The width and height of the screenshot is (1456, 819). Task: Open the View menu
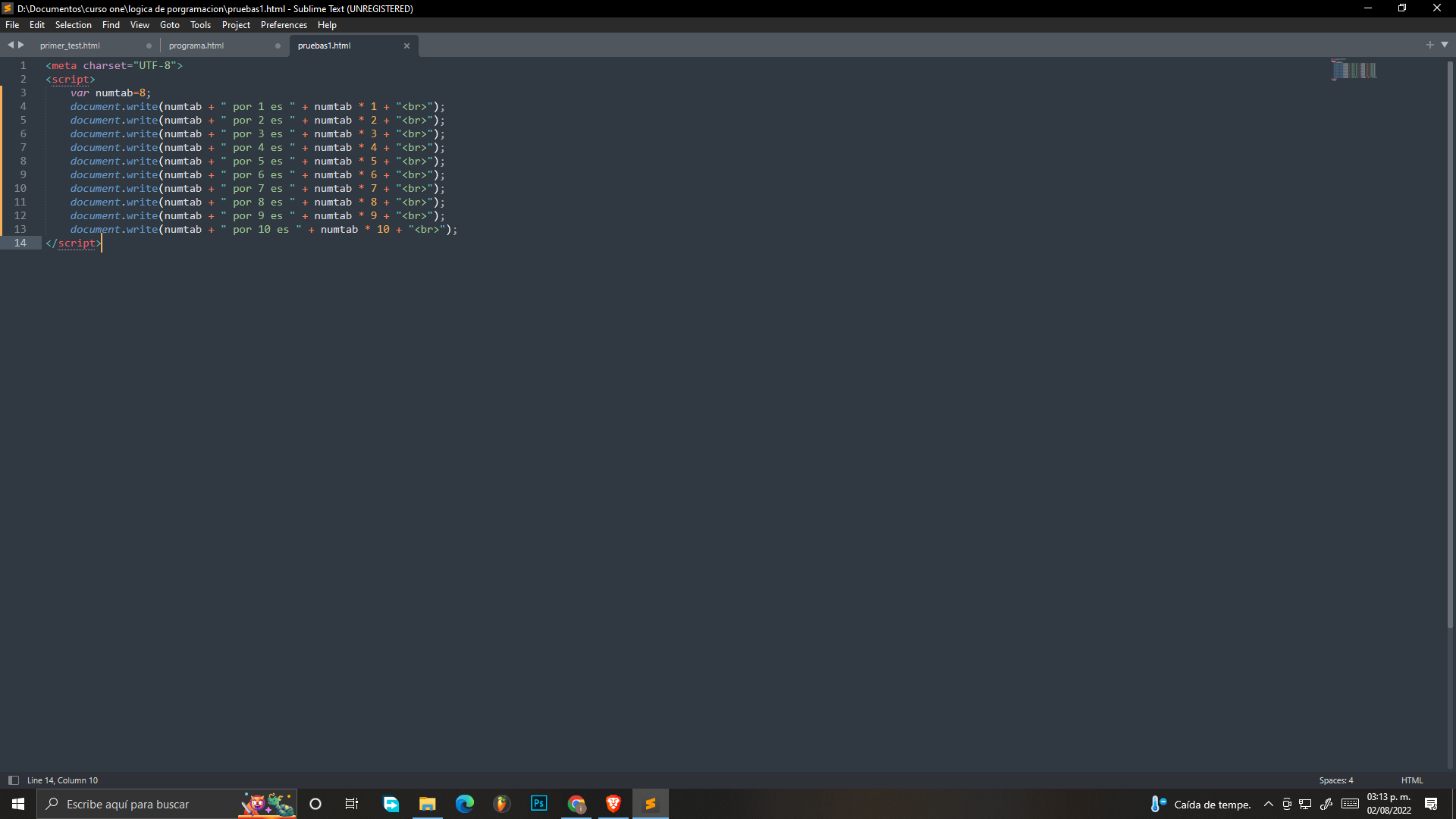[140, 25]
